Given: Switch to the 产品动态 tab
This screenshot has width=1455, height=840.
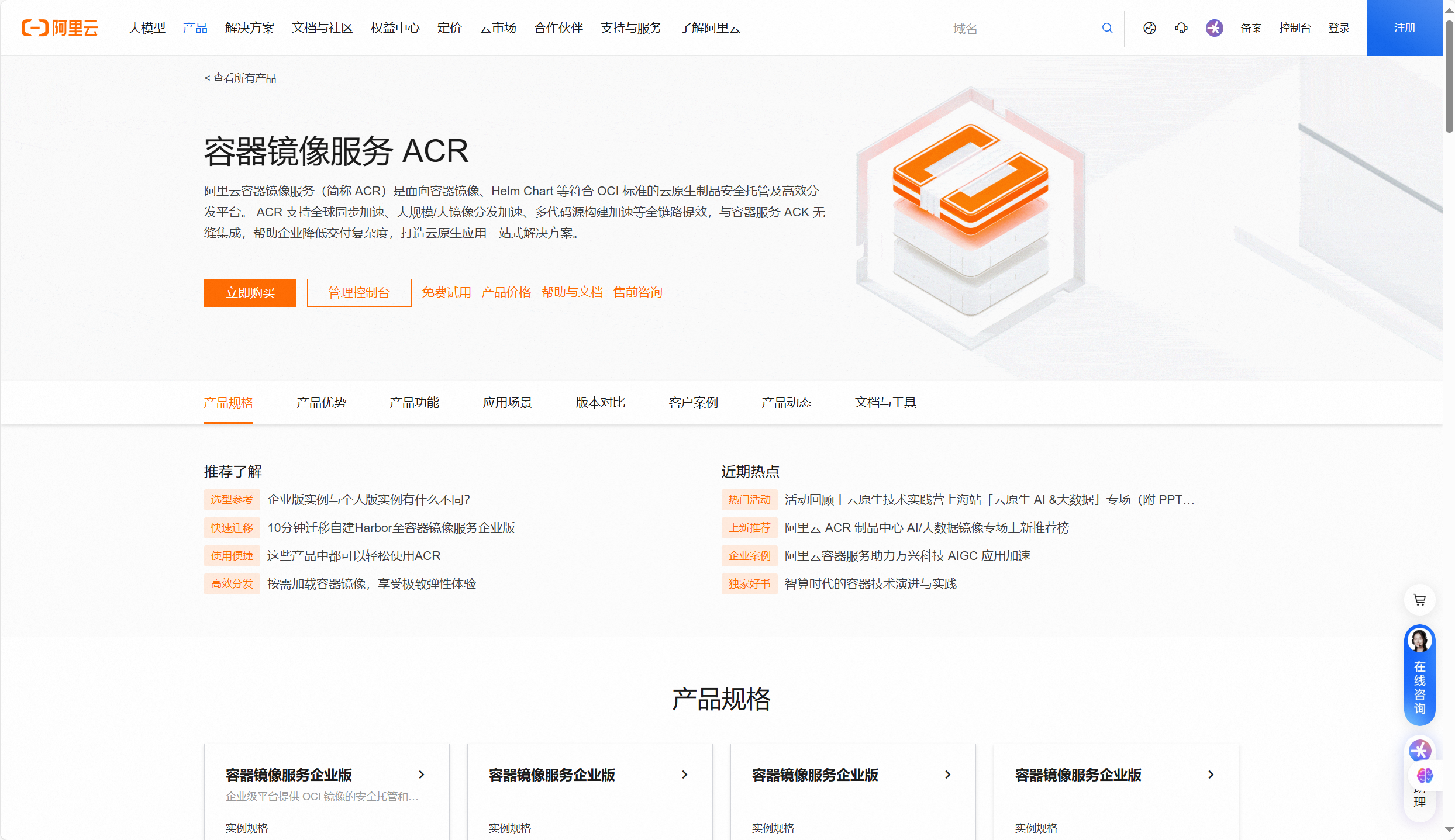Looking at the screenshot, I should [787, 403].
